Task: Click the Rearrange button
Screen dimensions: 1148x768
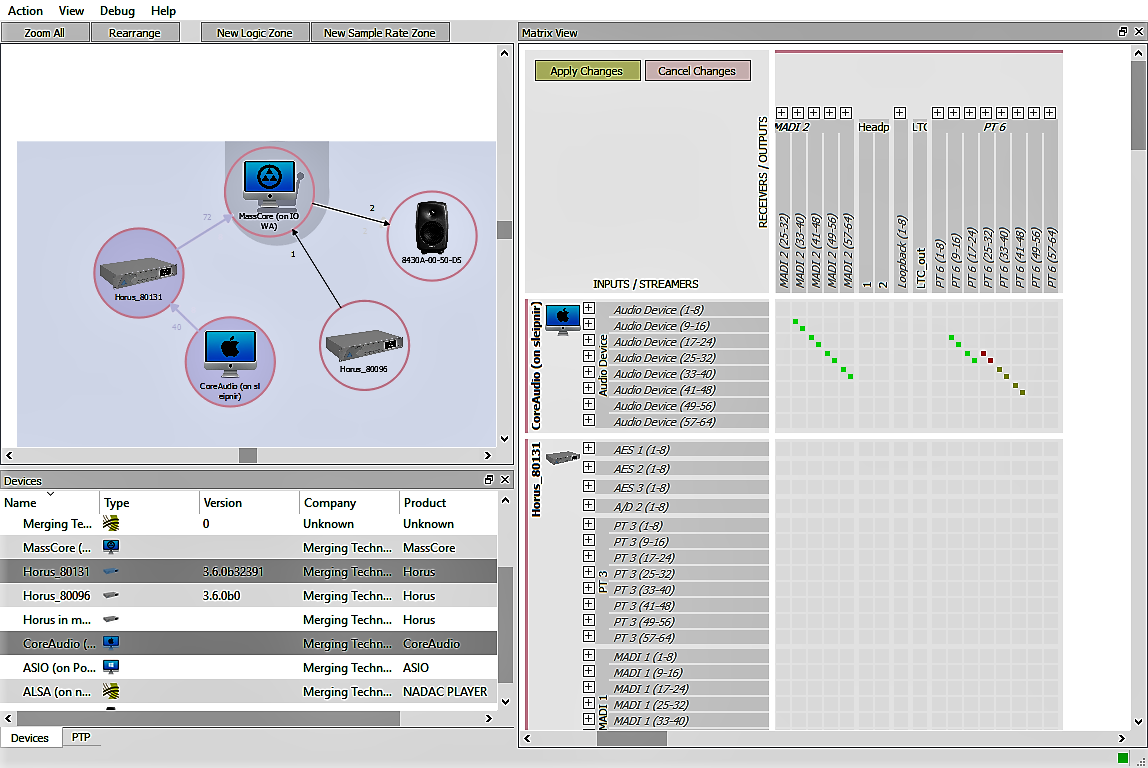Action: tap(135, 32)
